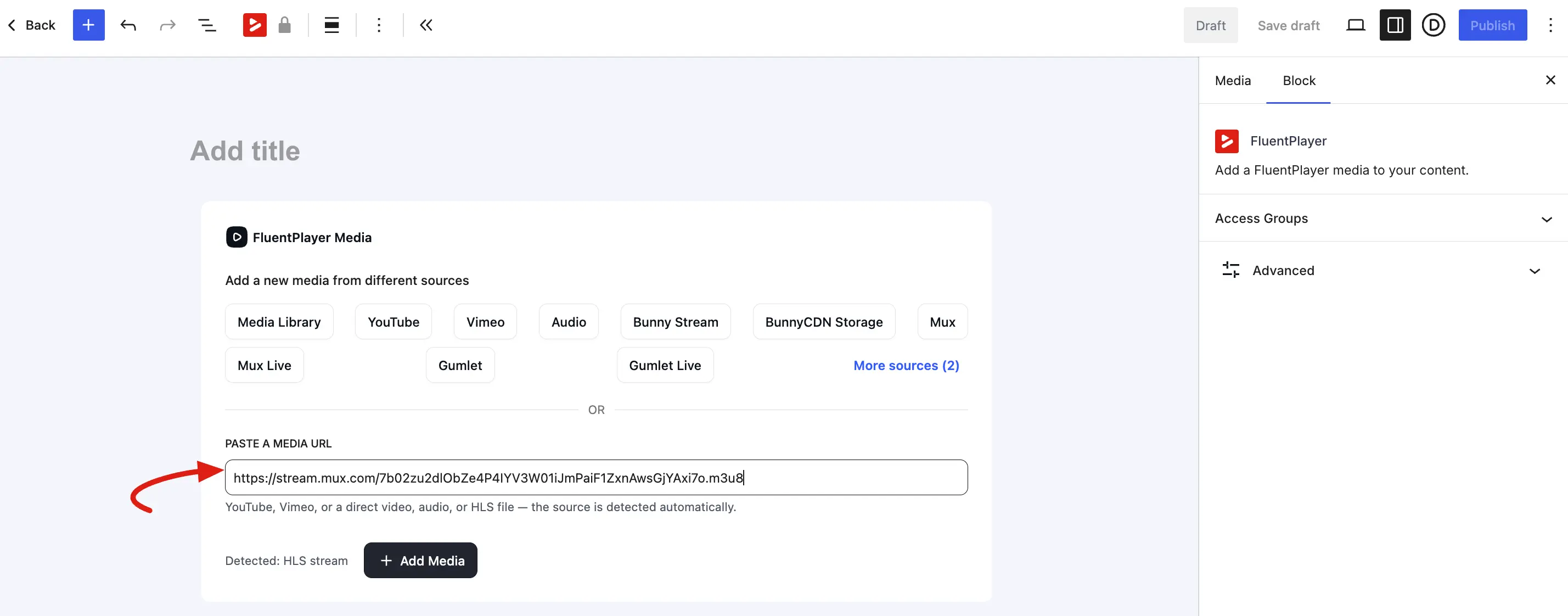Click the Add title field
This screenshot has height=616, width=1568.
245,150
